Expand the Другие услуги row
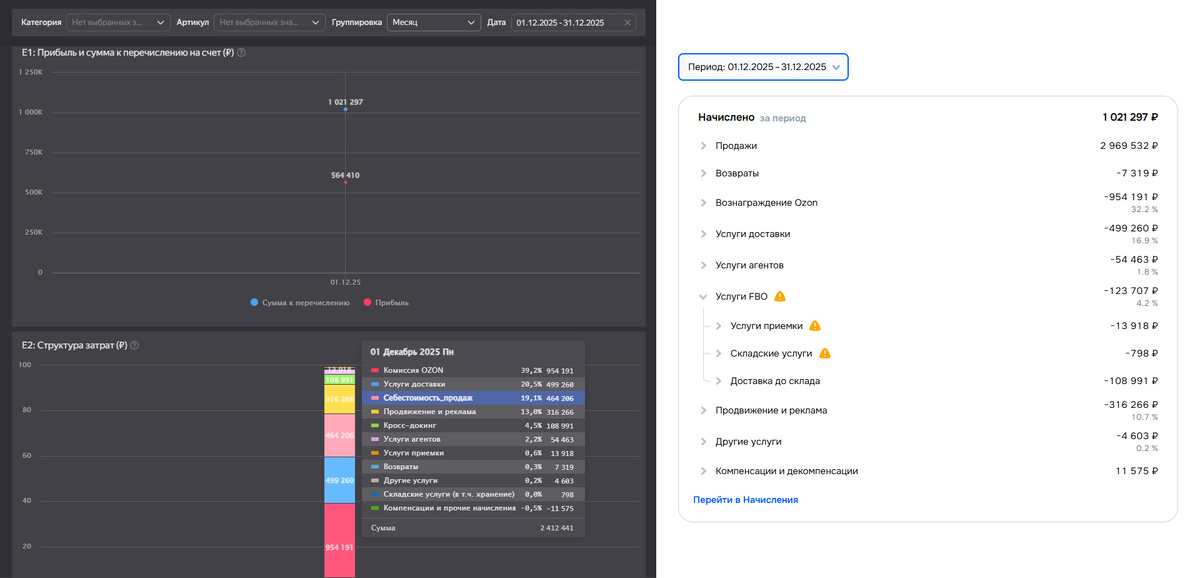 click(x=704, y=441)
